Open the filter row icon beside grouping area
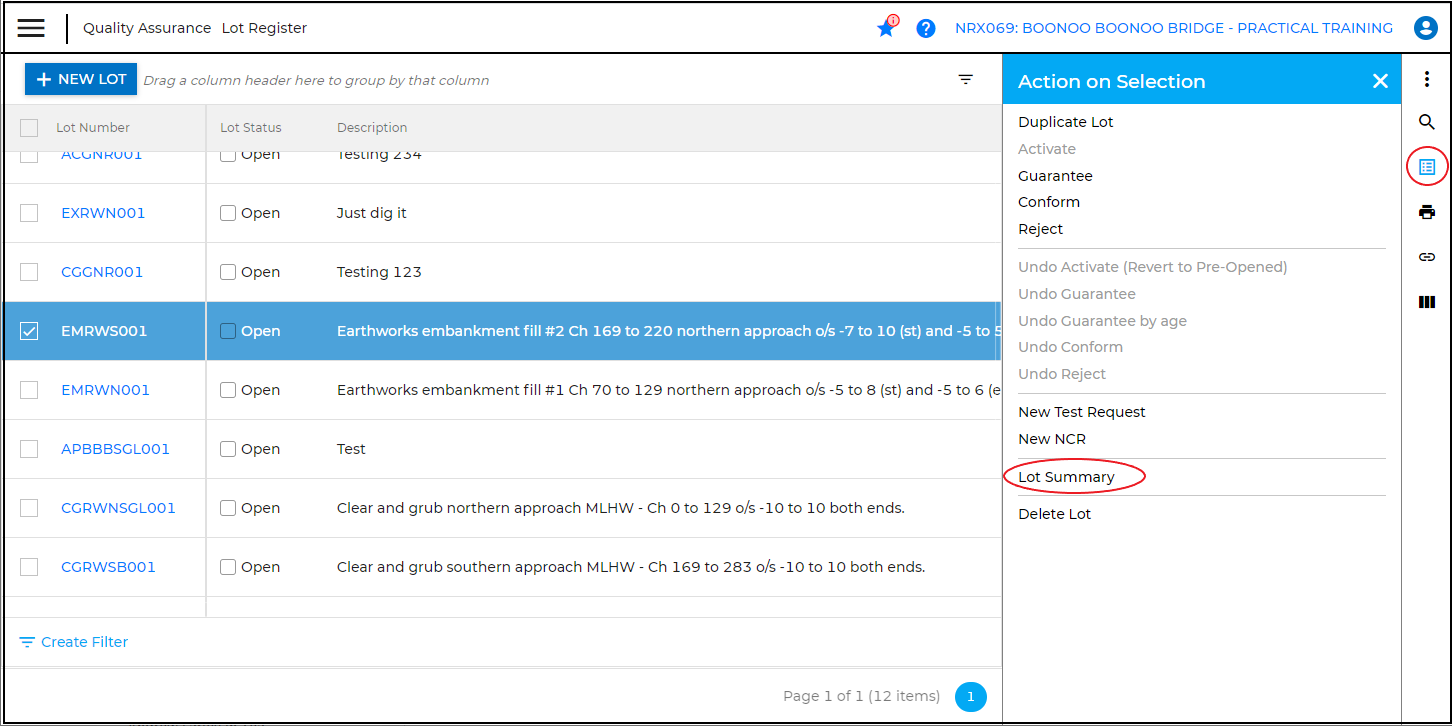 (965, 80)
